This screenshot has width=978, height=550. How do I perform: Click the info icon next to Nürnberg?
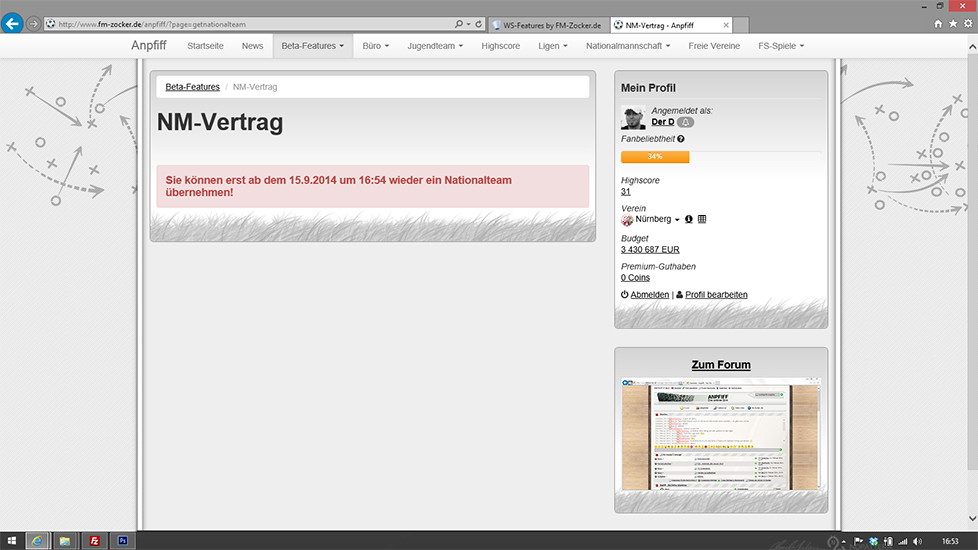coord(688,219)
